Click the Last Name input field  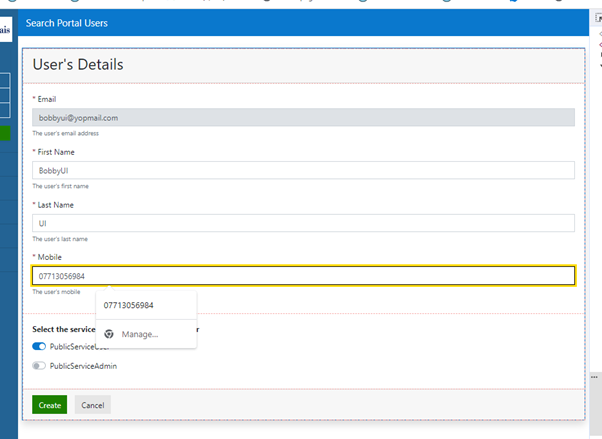(x=303, y=223)
